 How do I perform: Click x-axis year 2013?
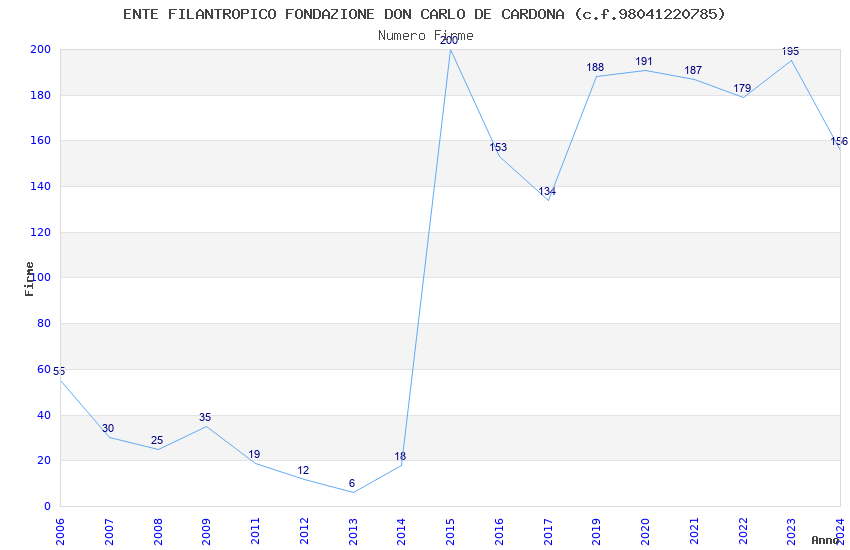[352, 531]
